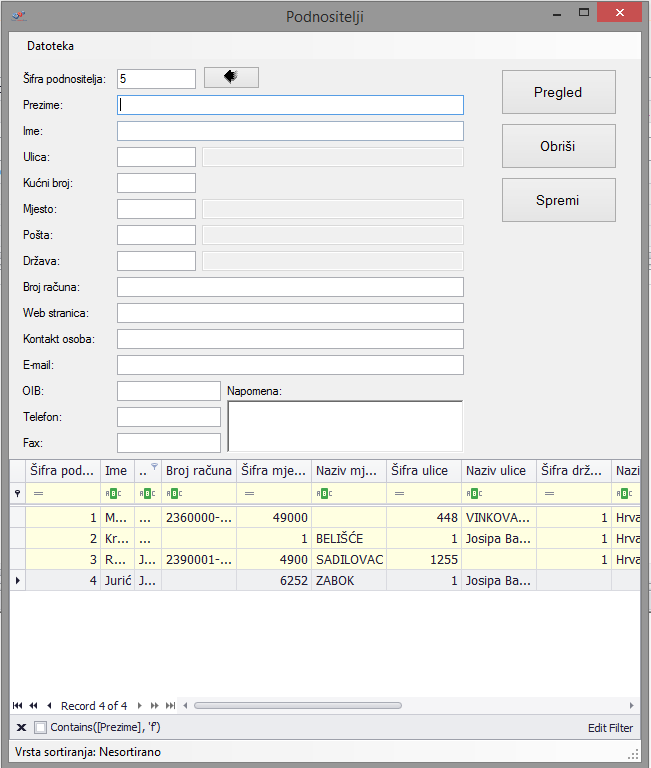The width and height of the screenshot is (651, 768).
Task: Open filter operator under Šifra ulice column
Action: 399,494
